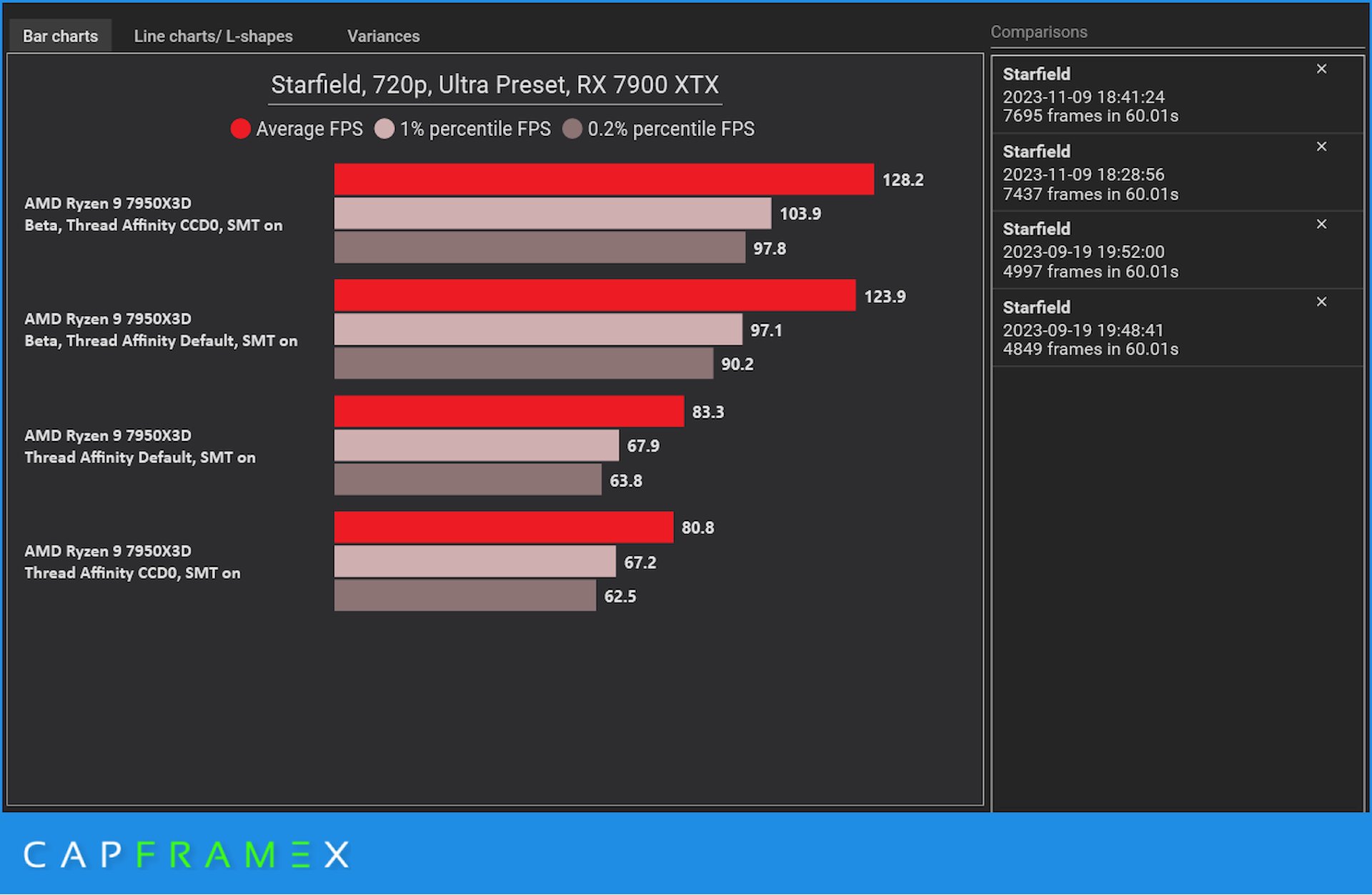Open the Variances tab
1372x895 pixels.
[x=383, y=36]
